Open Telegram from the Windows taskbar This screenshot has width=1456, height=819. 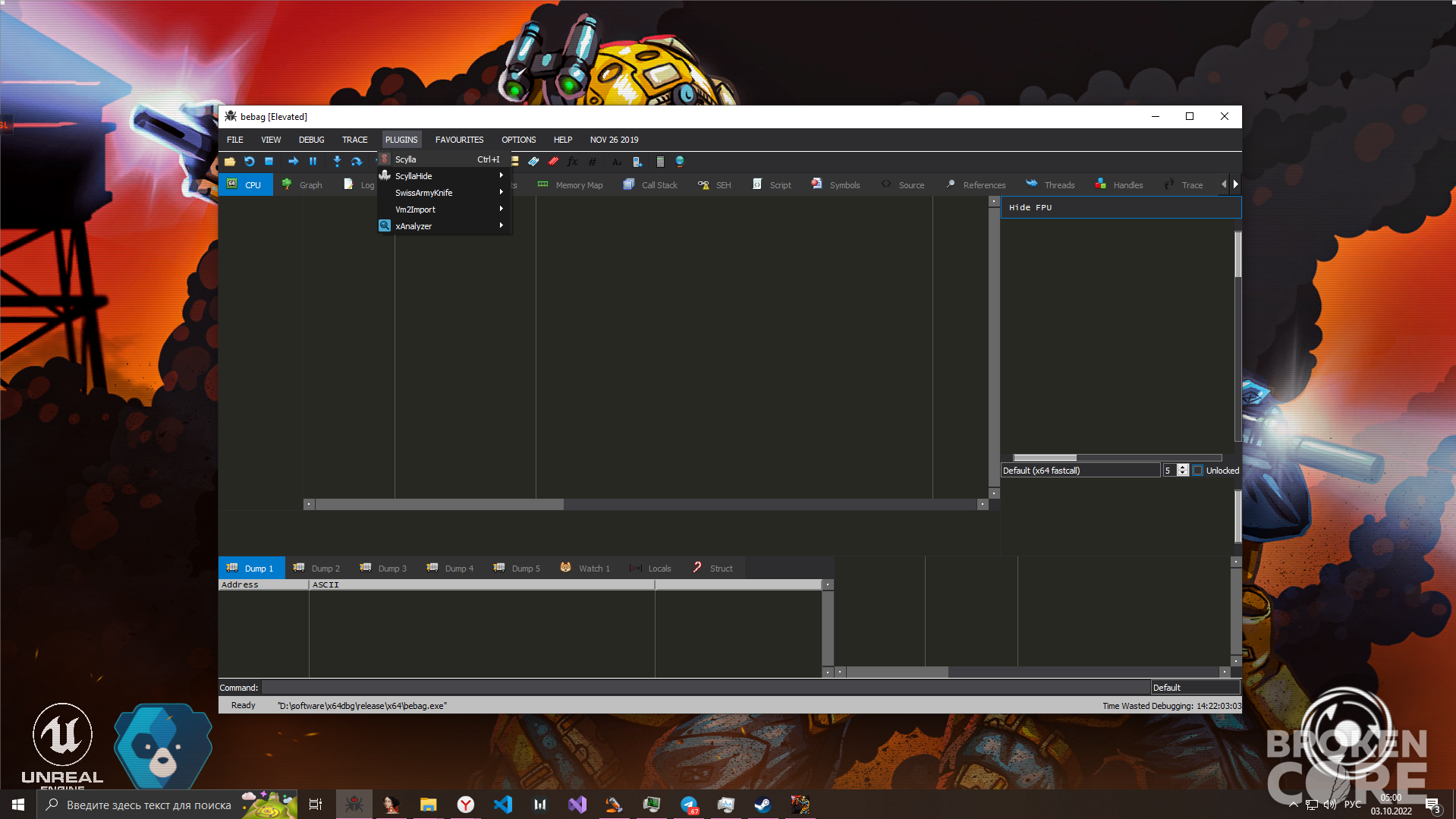[689, 805]
